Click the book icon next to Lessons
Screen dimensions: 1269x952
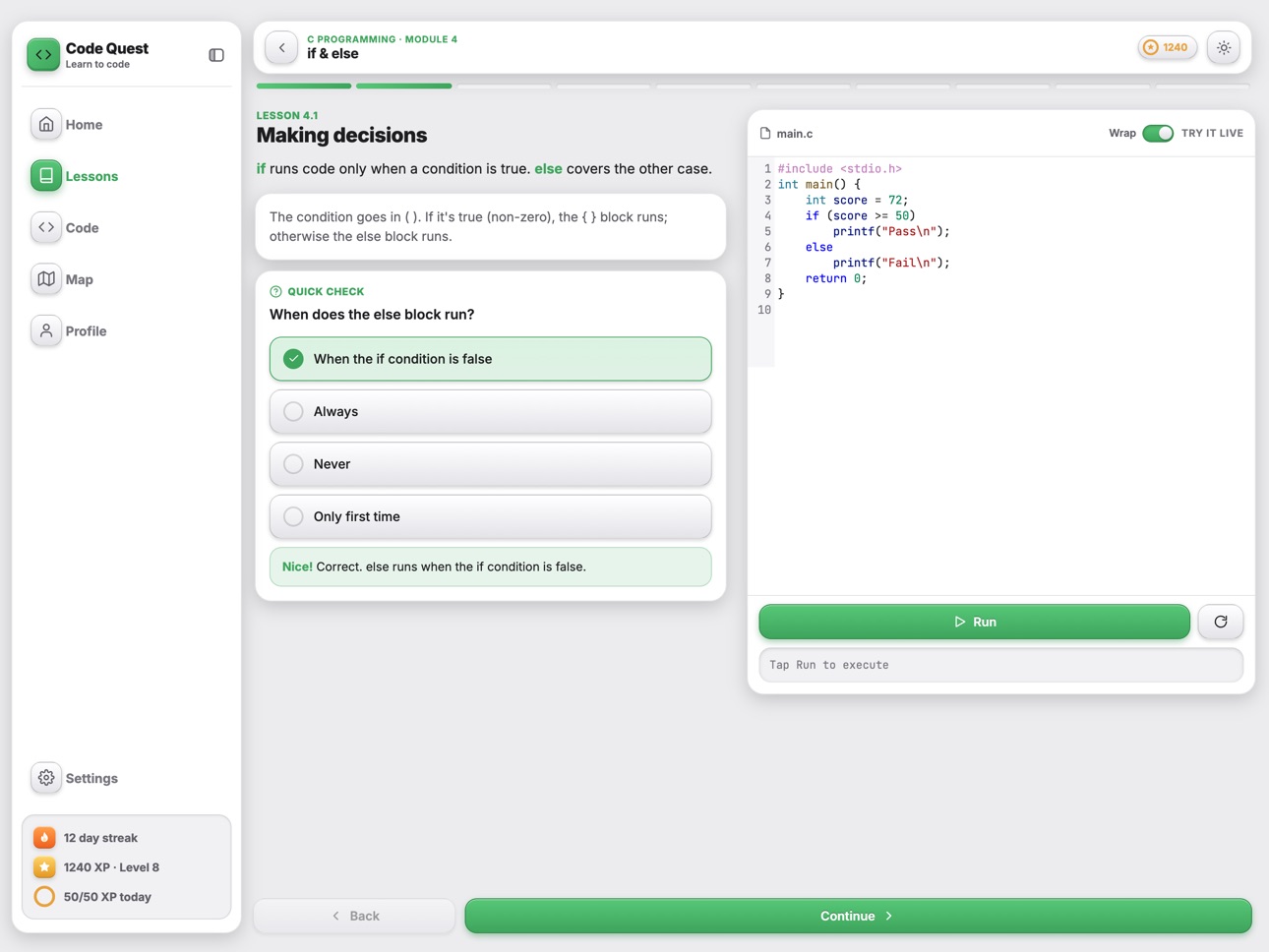pyautogui.click(x=46, y=176)
